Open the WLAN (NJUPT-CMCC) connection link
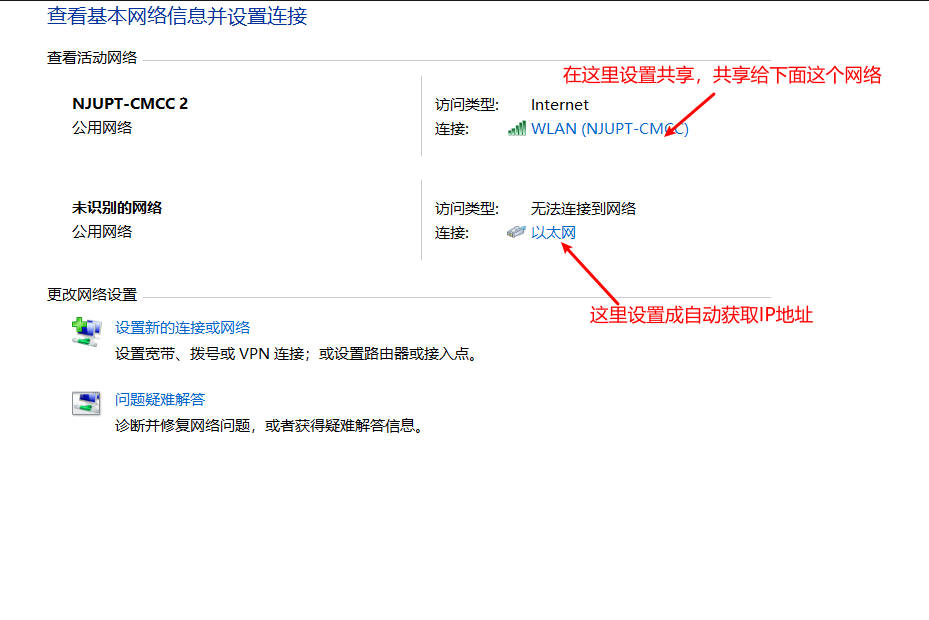Viewport: 929px width, 620px height. click(x=610, y=129)
